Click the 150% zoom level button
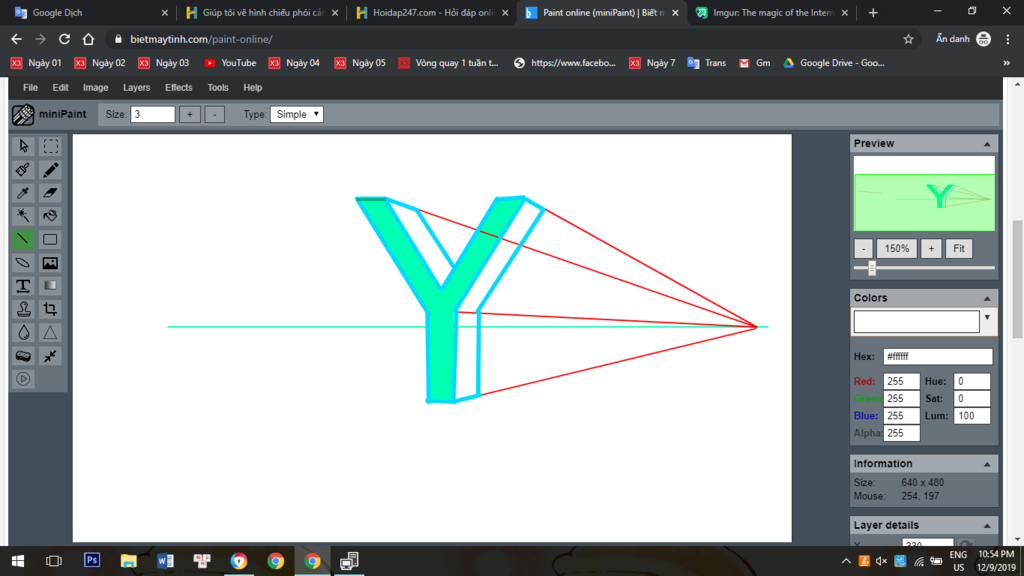This screenshot has height=576, width=1024. (x=897, y=249)
